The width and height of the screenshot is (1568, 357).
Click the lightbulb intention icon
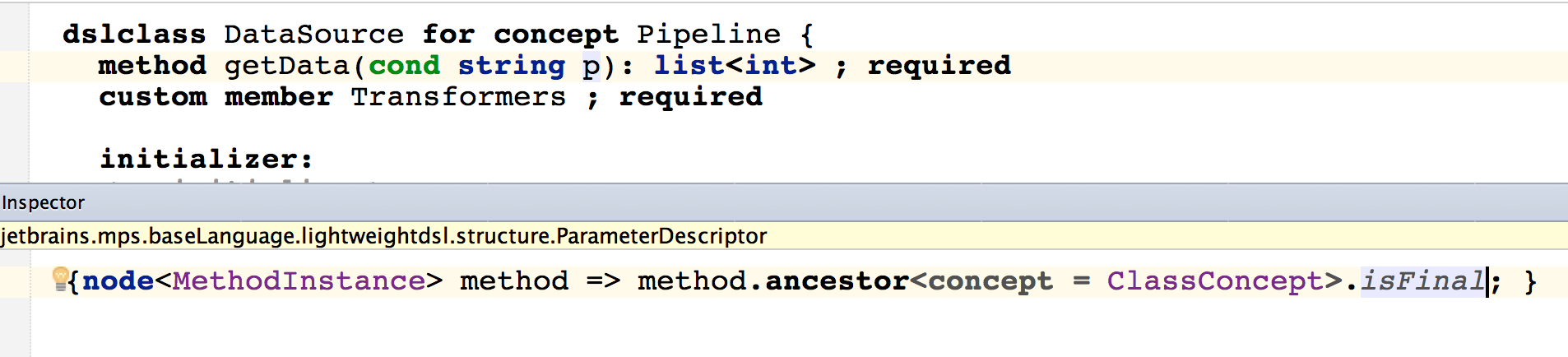(x=60, y=279)
